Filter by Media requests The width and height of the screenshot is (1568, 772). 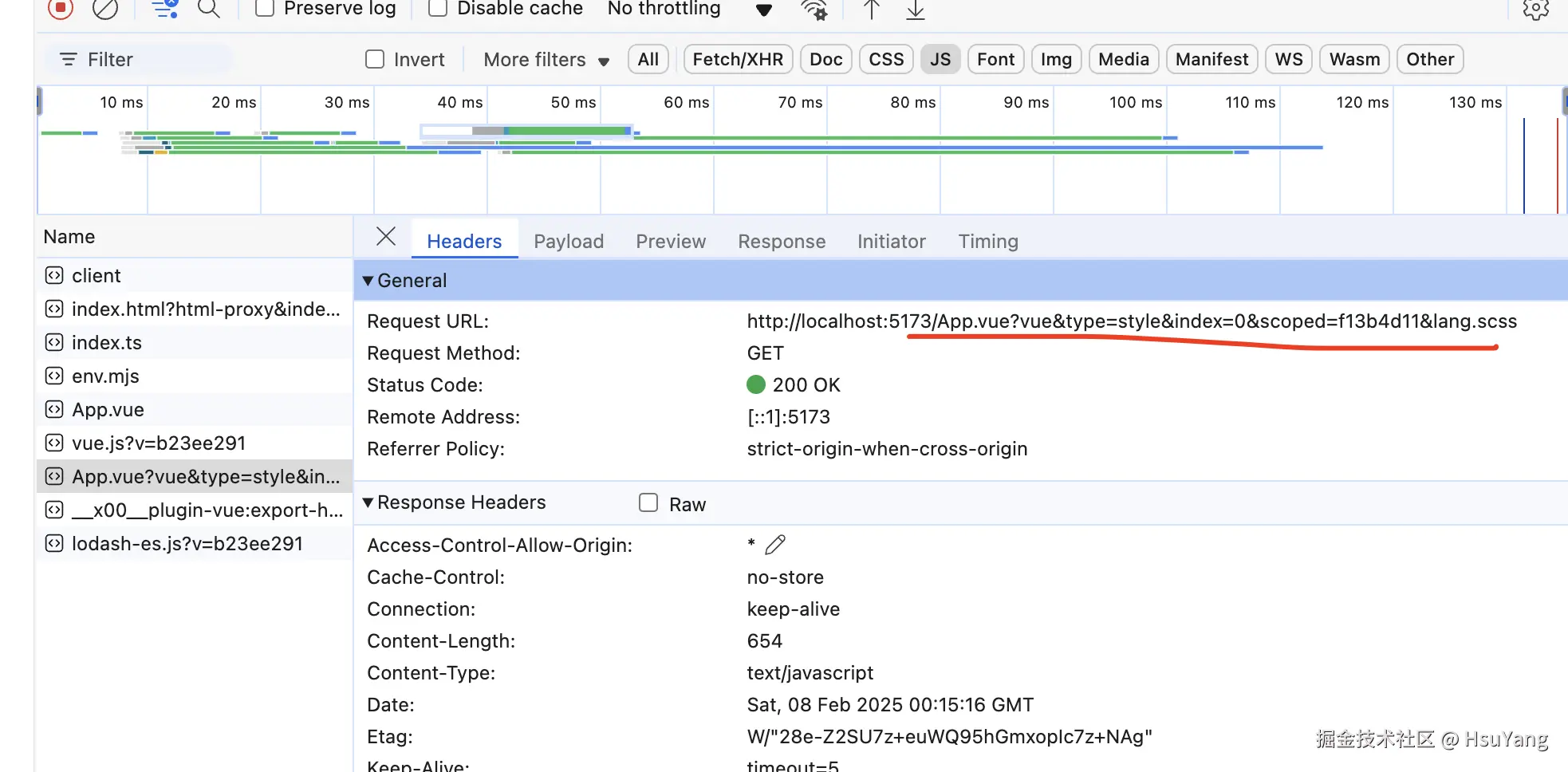pos(1124,59)
